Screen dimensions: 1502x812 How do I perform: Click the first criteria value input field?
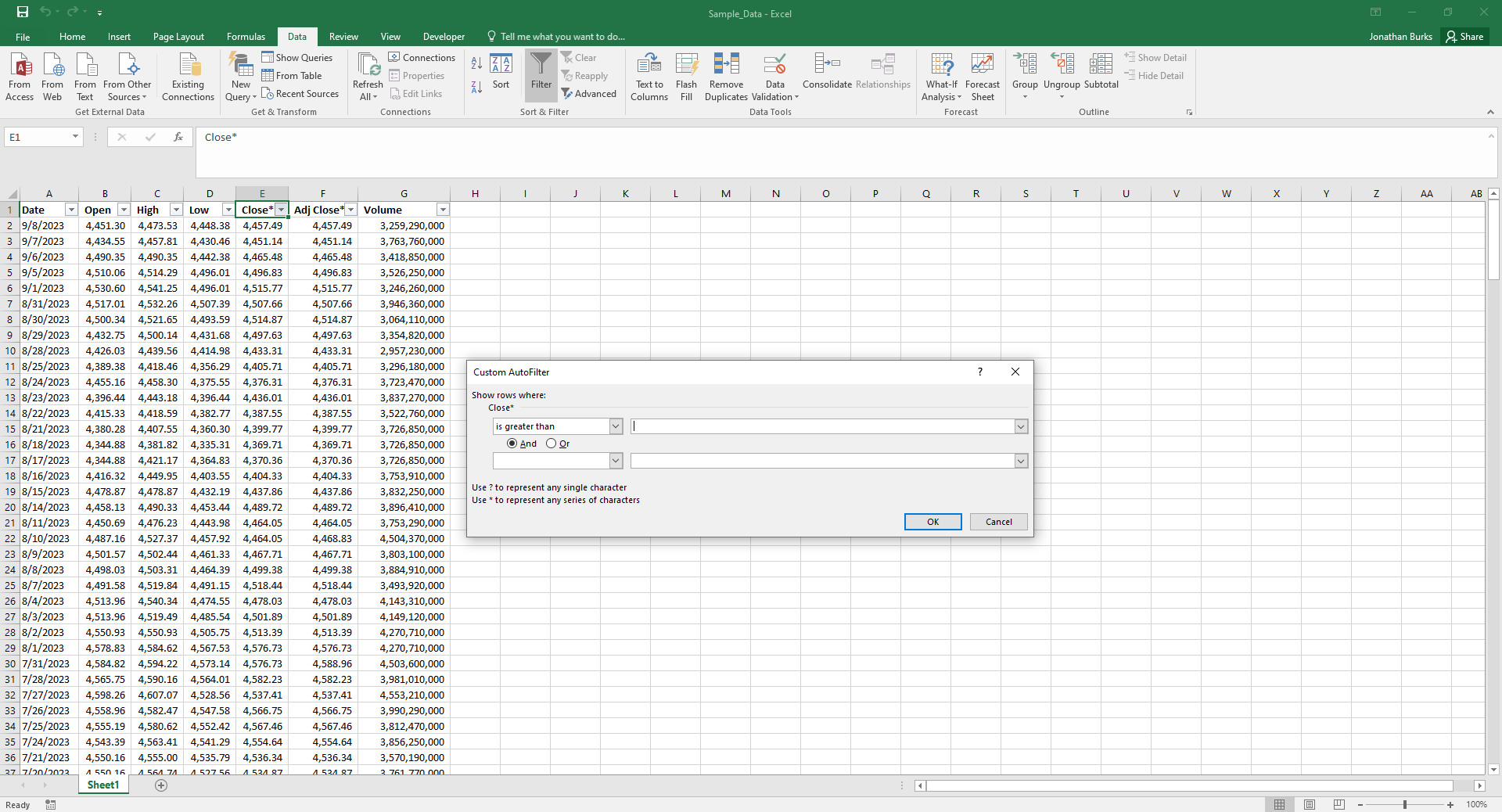[822, 426]
